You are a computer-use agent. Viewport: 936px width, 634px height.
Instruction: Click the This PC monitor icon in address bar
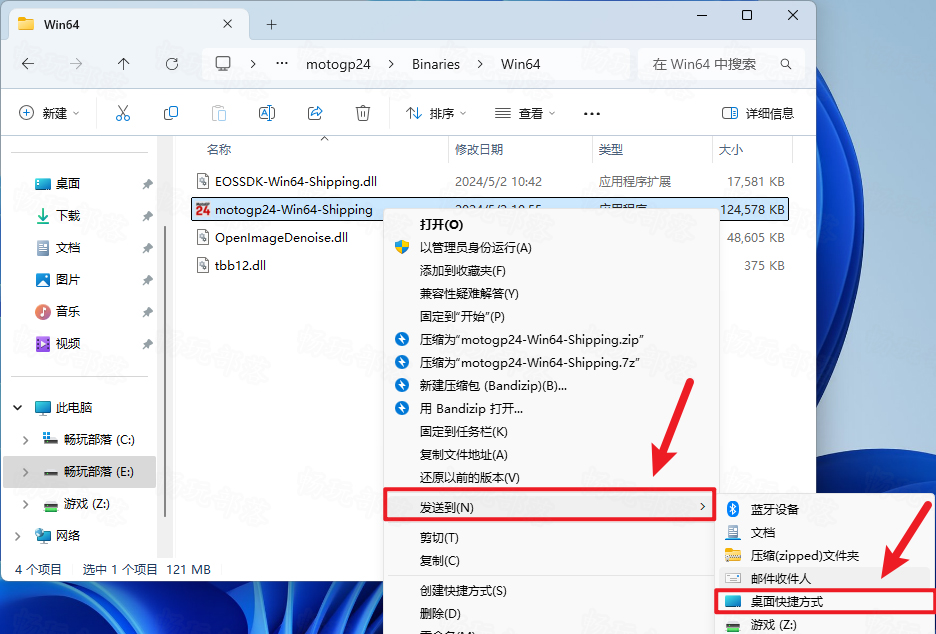223,64
